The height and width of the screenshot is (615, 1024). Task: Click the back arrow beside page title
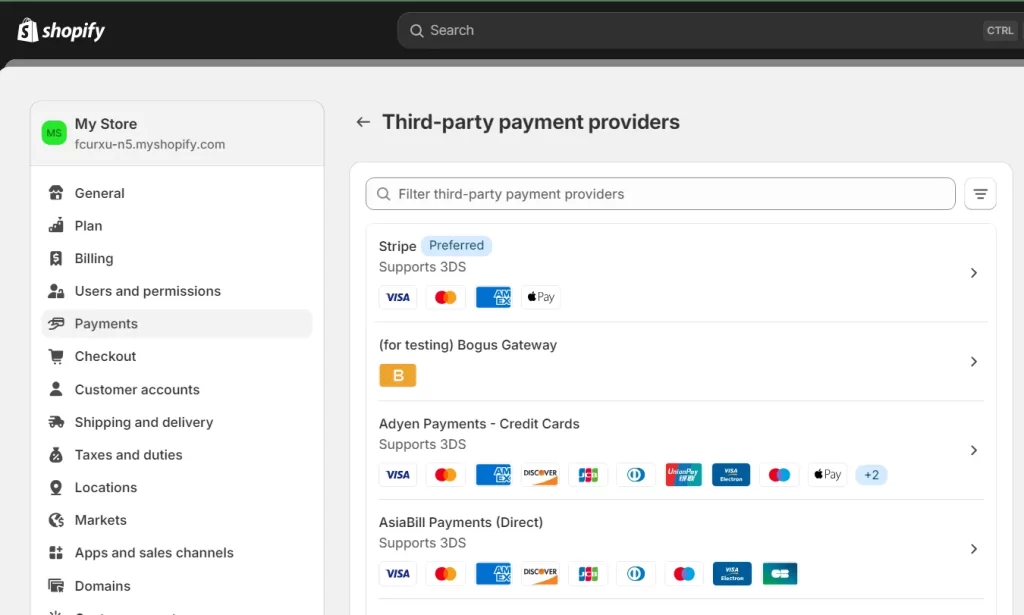pos(363,122)
